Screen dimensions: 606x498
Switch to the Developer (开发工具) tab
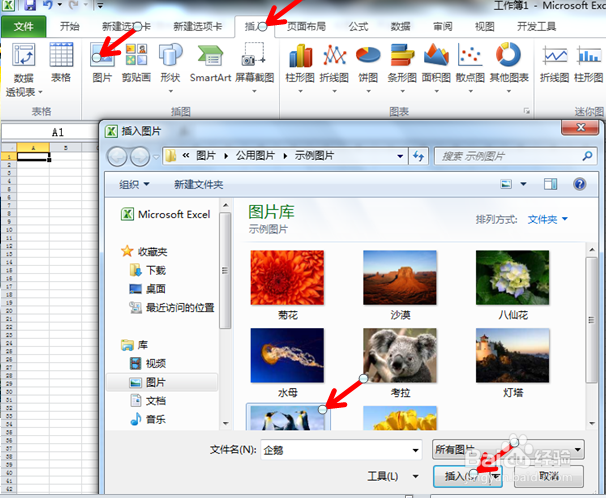coord(536,26)
